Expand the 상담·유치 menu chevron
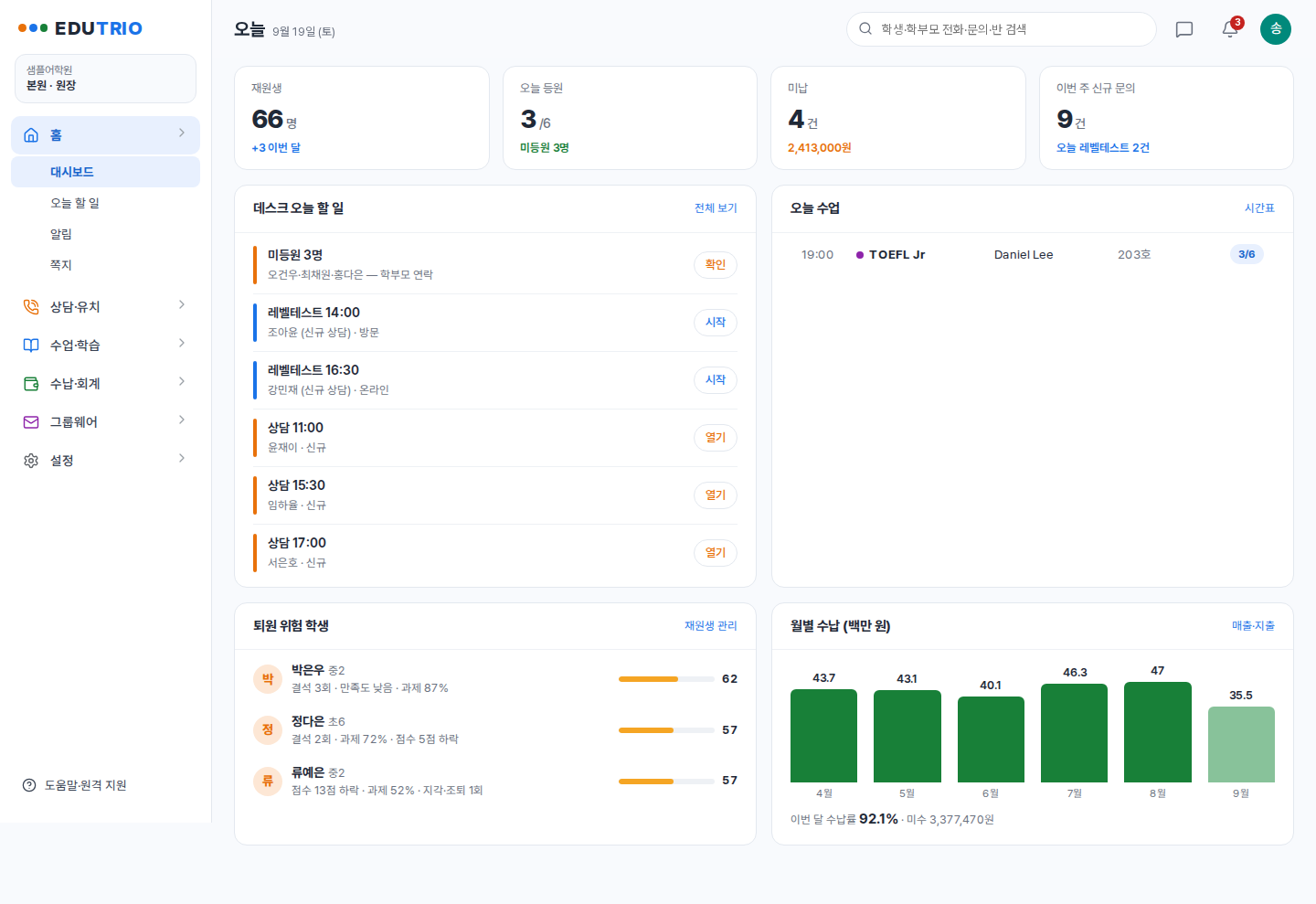 182,304
